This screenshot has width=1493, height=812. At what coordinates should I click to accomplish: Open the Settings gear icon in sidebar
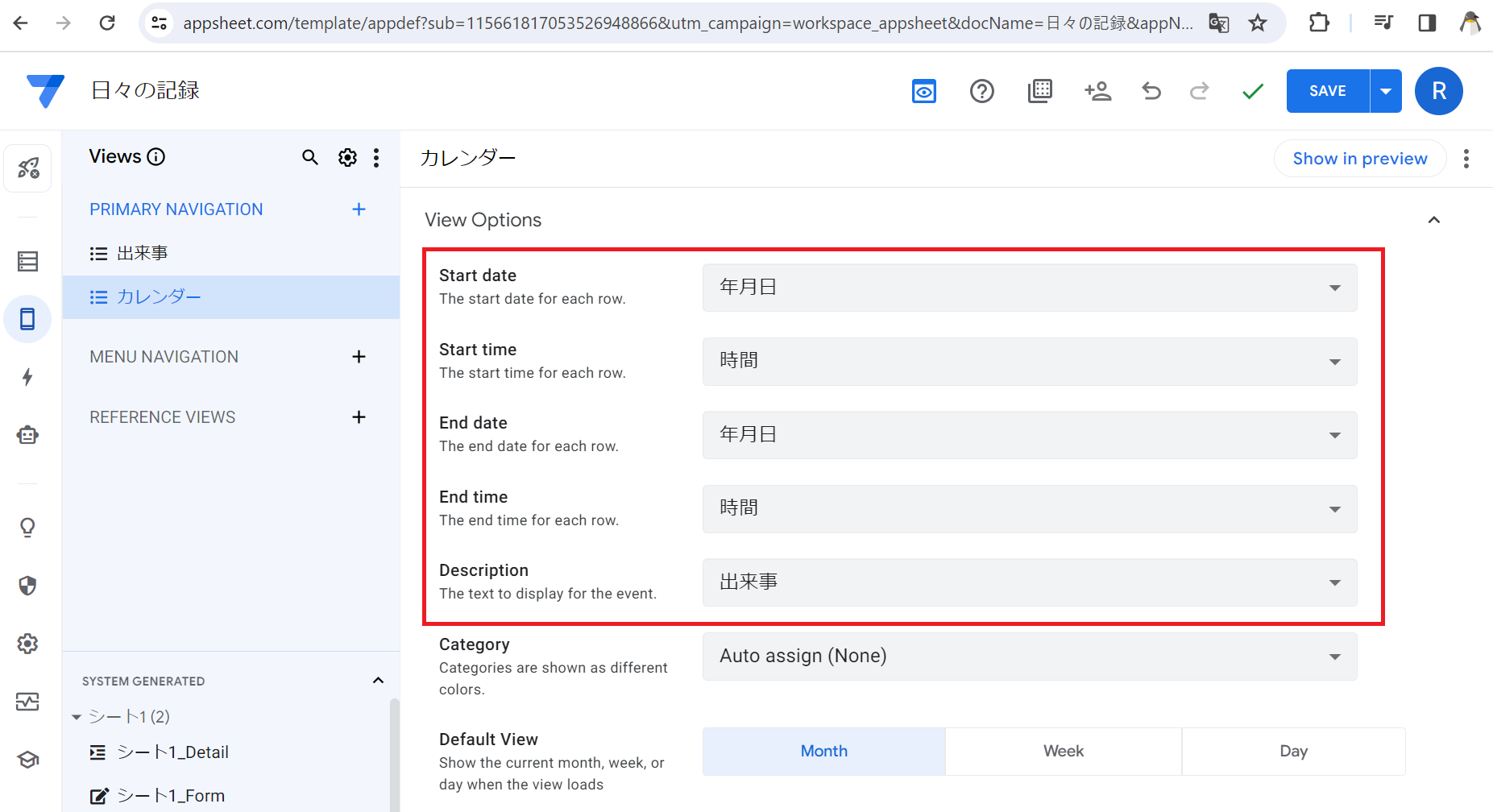click(x=28, y=644)
